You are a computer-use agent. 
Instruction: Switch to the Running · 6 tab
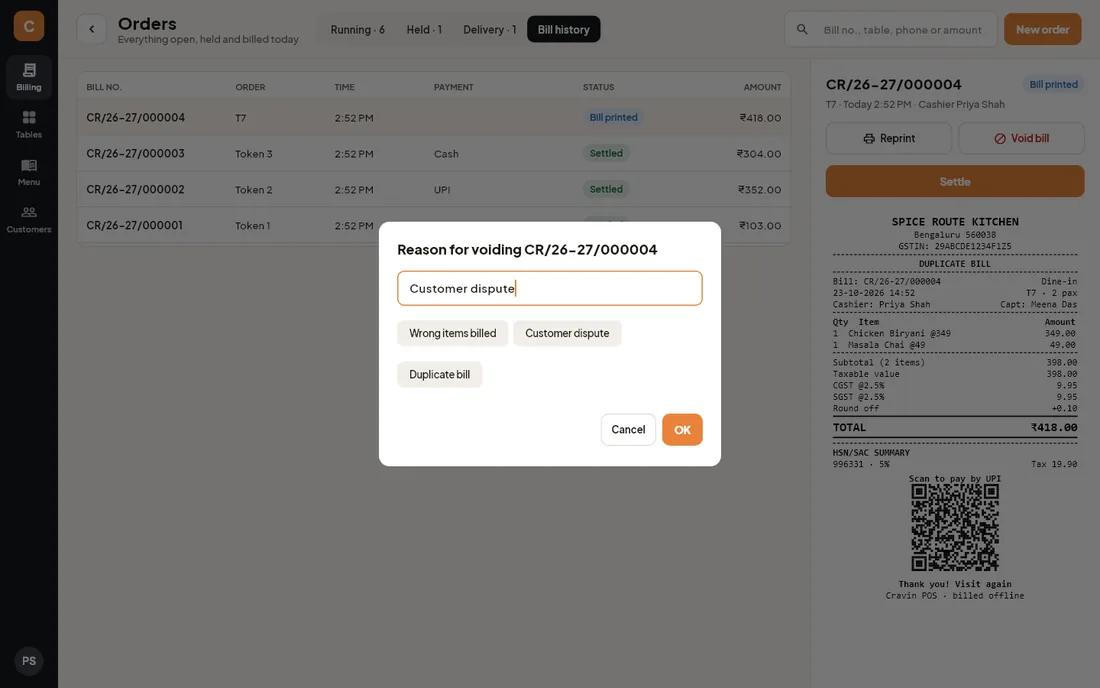(358, 29)
